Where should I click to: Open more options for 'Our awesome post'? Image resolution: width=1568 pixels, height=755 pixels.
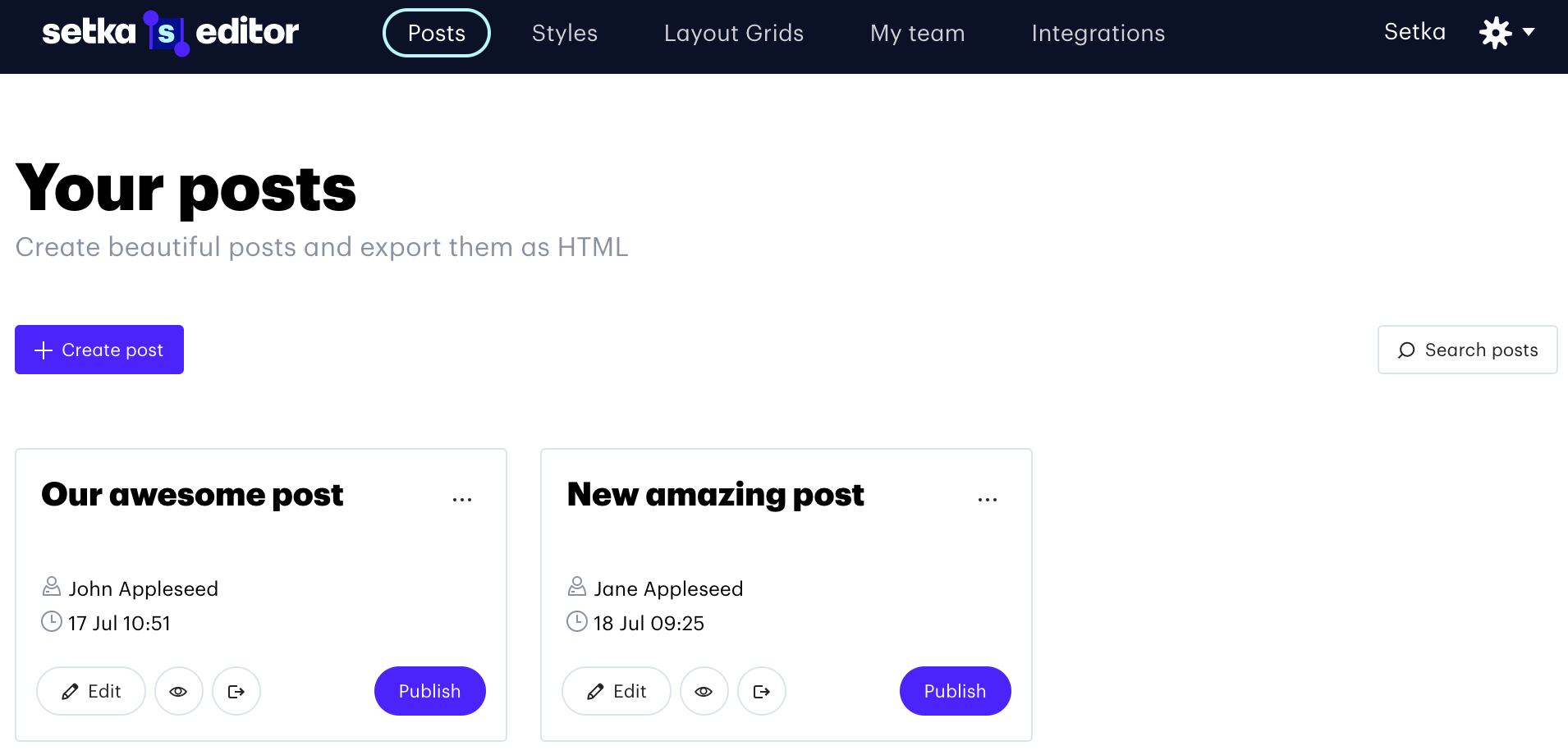coord(462,499)
